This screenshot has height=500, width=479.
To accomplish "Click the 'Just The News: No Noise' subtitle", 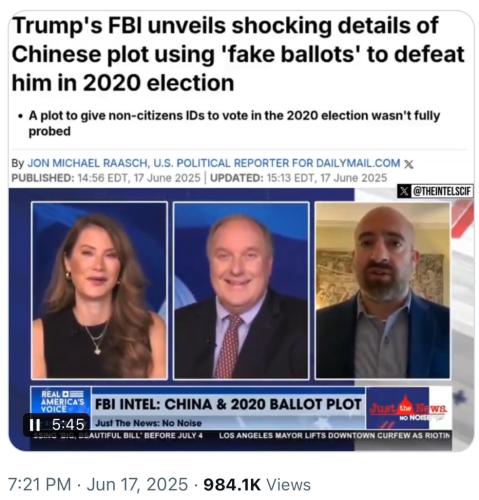I will [149, 423].
